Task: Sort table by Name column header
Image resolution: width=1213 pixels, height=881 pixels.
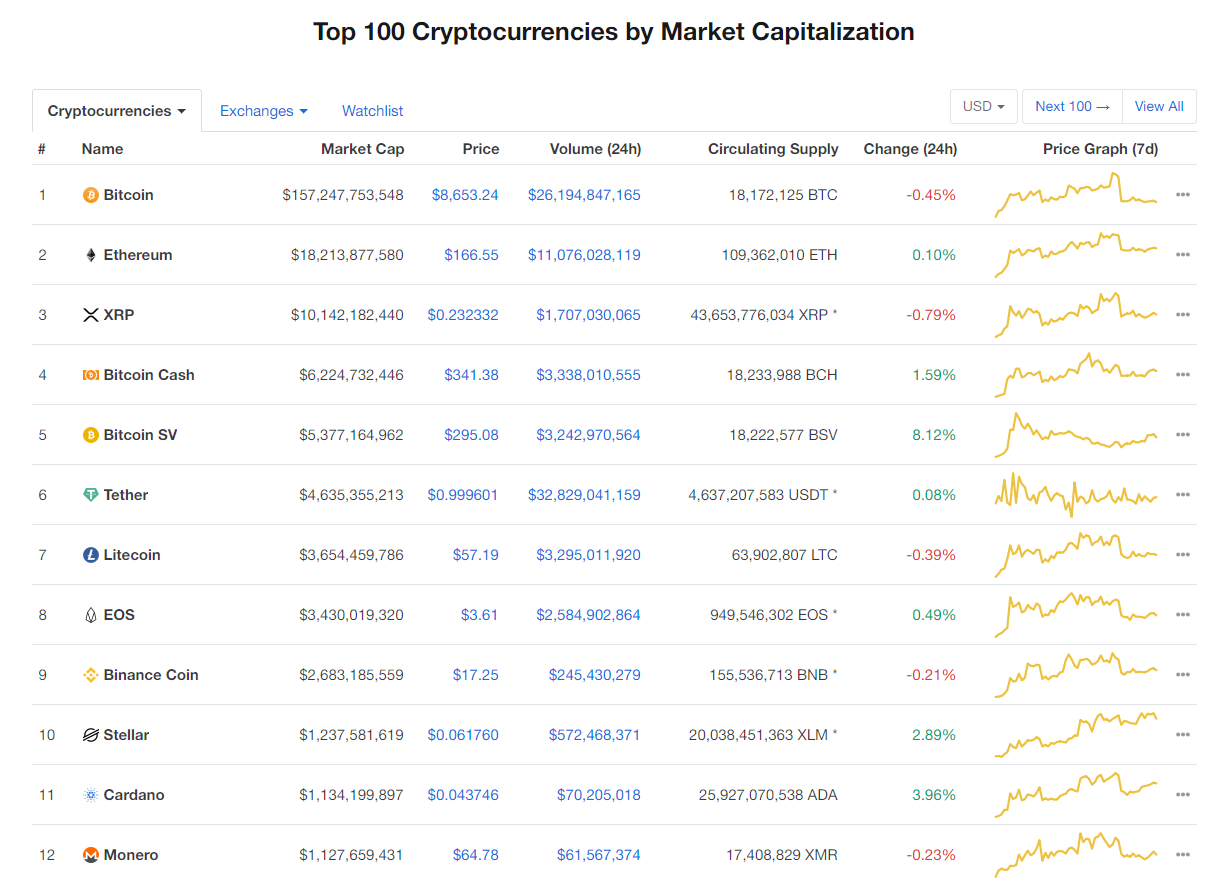Action: pos(102,149)
